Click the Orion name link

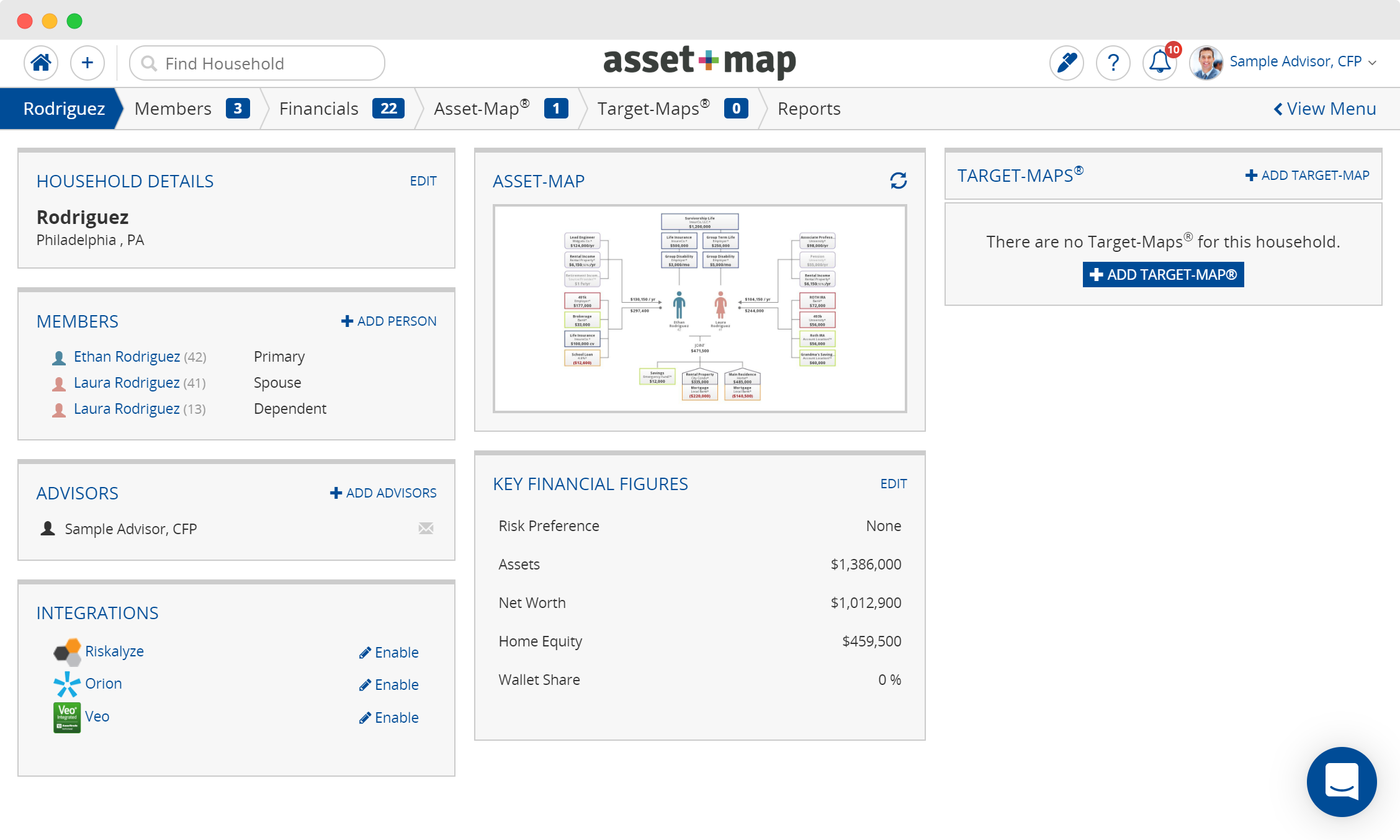click(x=103, y=684)
